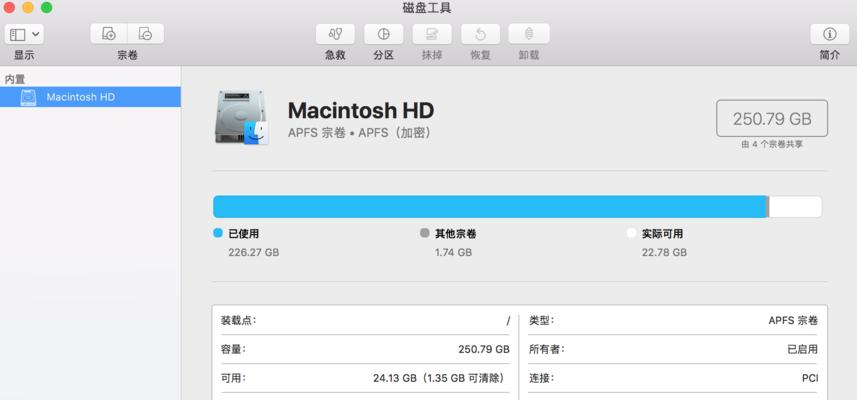This screenshot has height=400, width=857.
Task: Click the 装载点 row label
Action: (238, 320)
